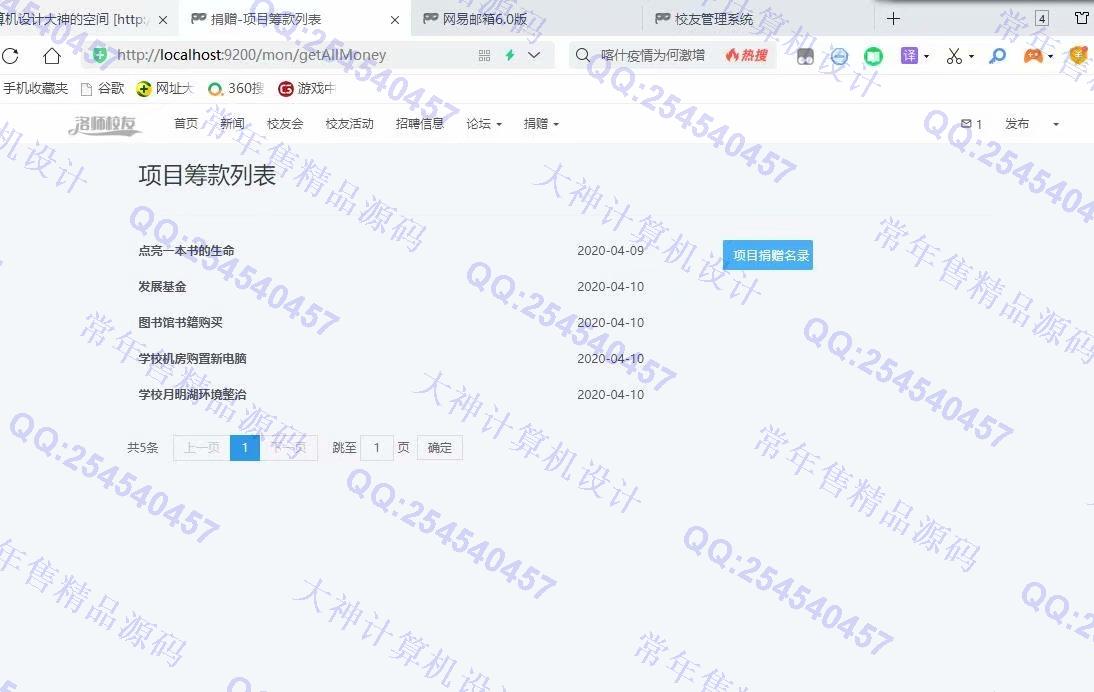Open the purple 译 translate icon

(909, 55)
